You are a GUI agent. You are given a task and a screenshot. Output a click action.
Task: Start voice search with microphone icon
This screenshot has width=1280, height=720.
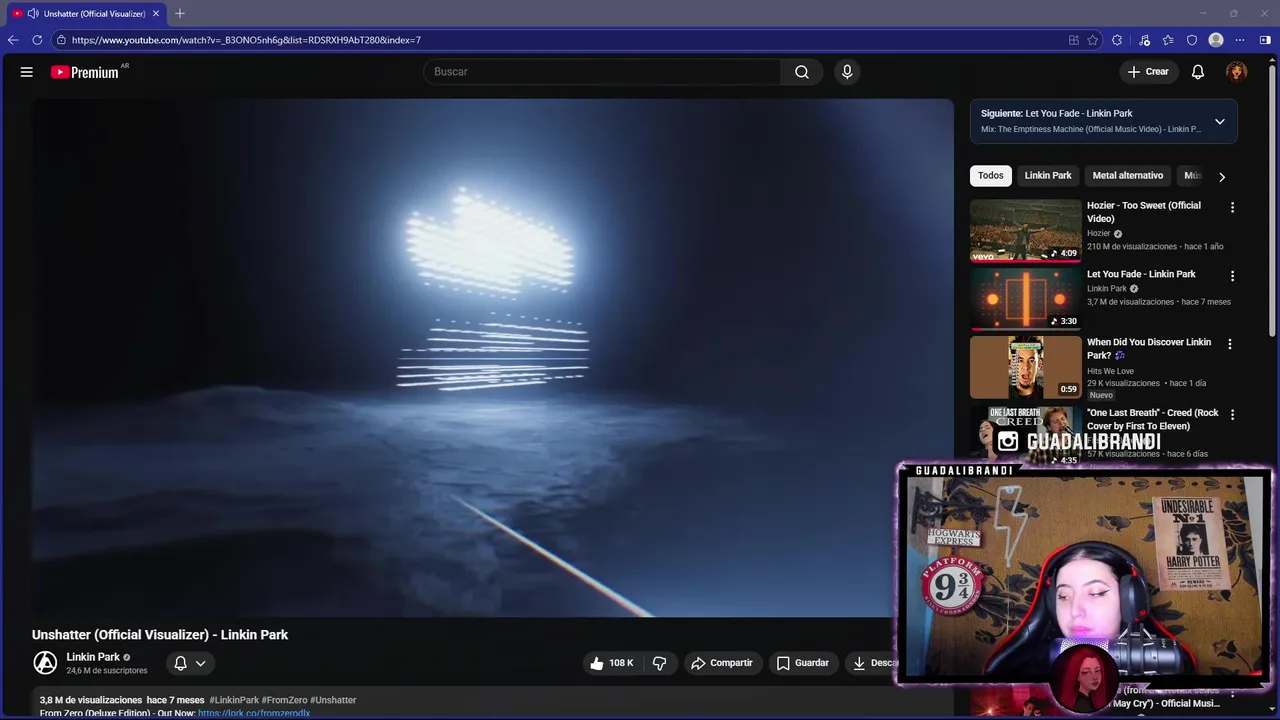pos(847,72)
